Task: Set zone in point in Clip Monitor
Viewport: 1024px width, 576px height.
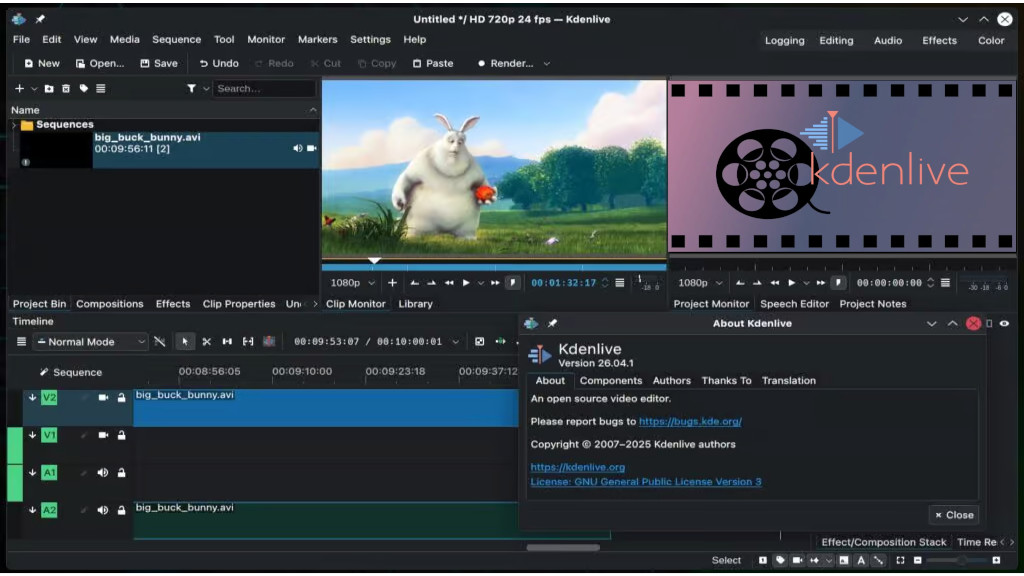Action: [x=415, y=283]
